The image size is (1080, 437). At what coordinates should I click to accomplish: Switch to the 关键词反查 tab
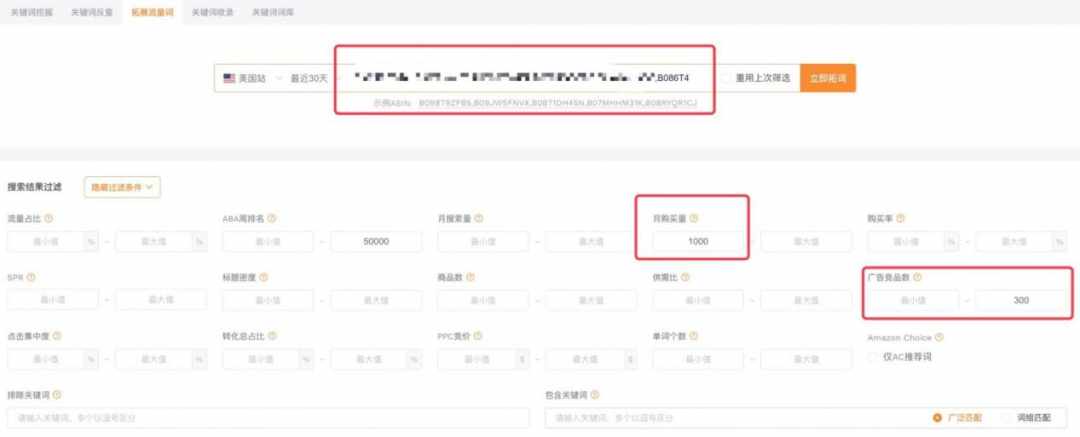(92, 12)
